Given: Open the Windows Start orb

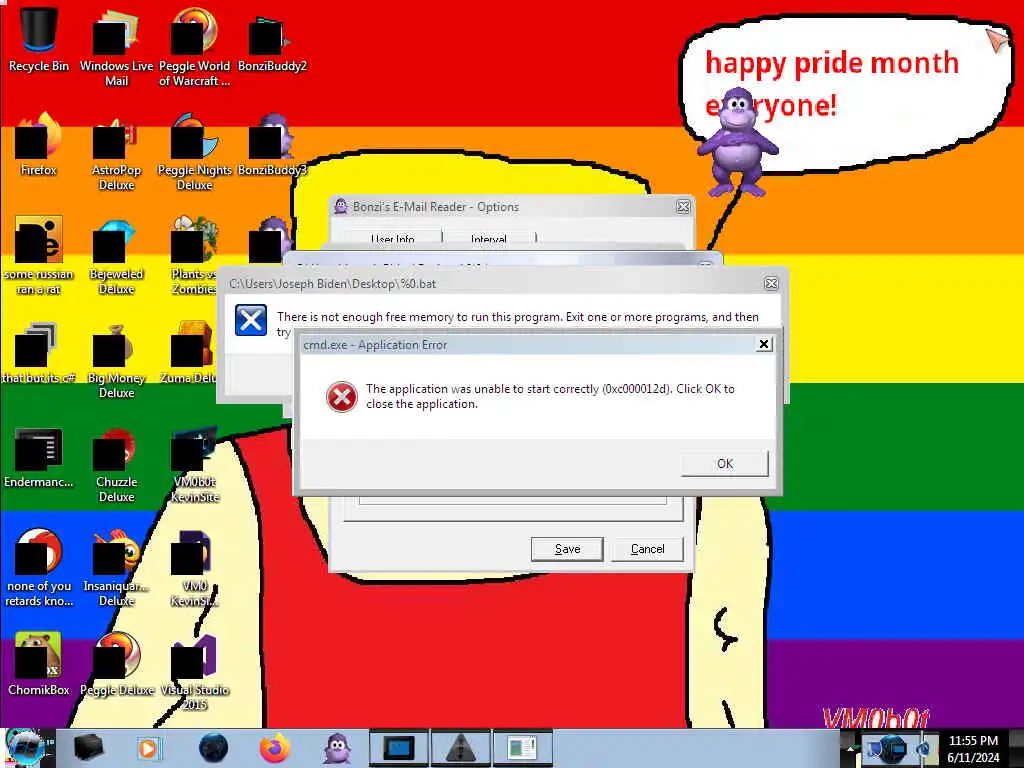Looking at the screenshot, I should [x=24, y=748].
